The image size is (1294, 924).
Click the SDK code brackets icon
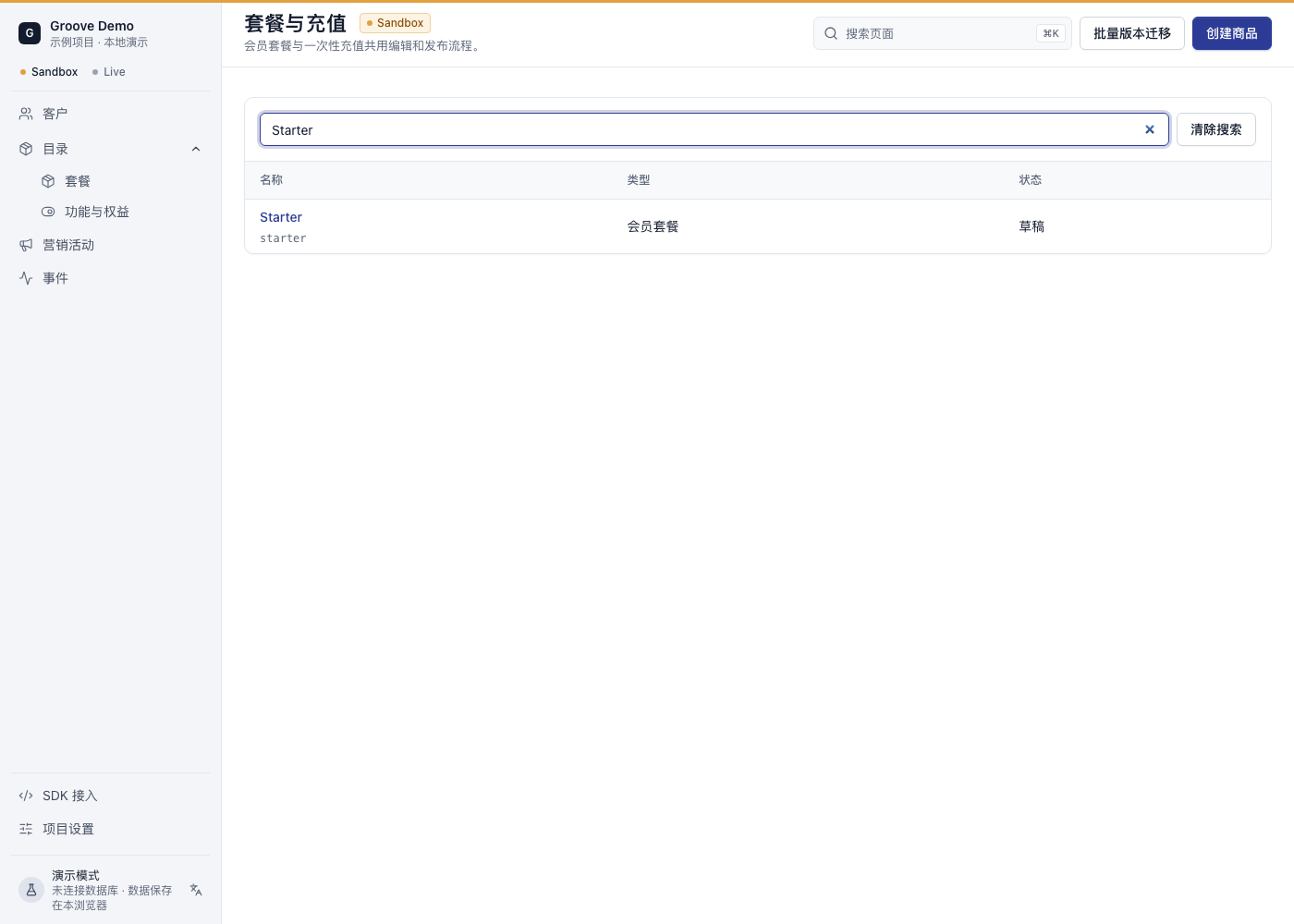[26, 796]
